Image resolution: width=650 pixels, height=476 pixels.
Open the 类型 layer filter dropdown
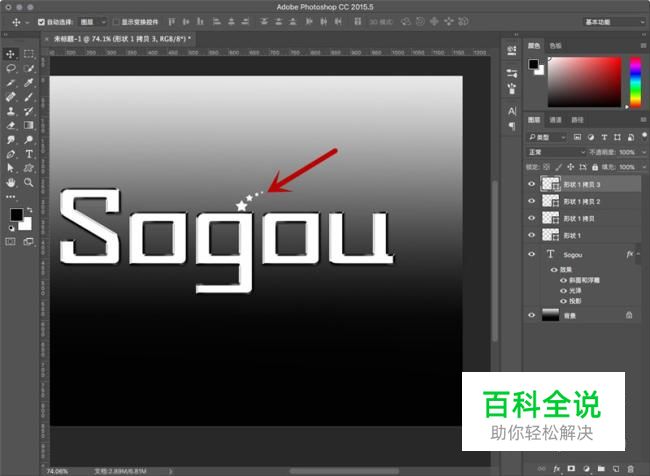click(x=547, y=137)
